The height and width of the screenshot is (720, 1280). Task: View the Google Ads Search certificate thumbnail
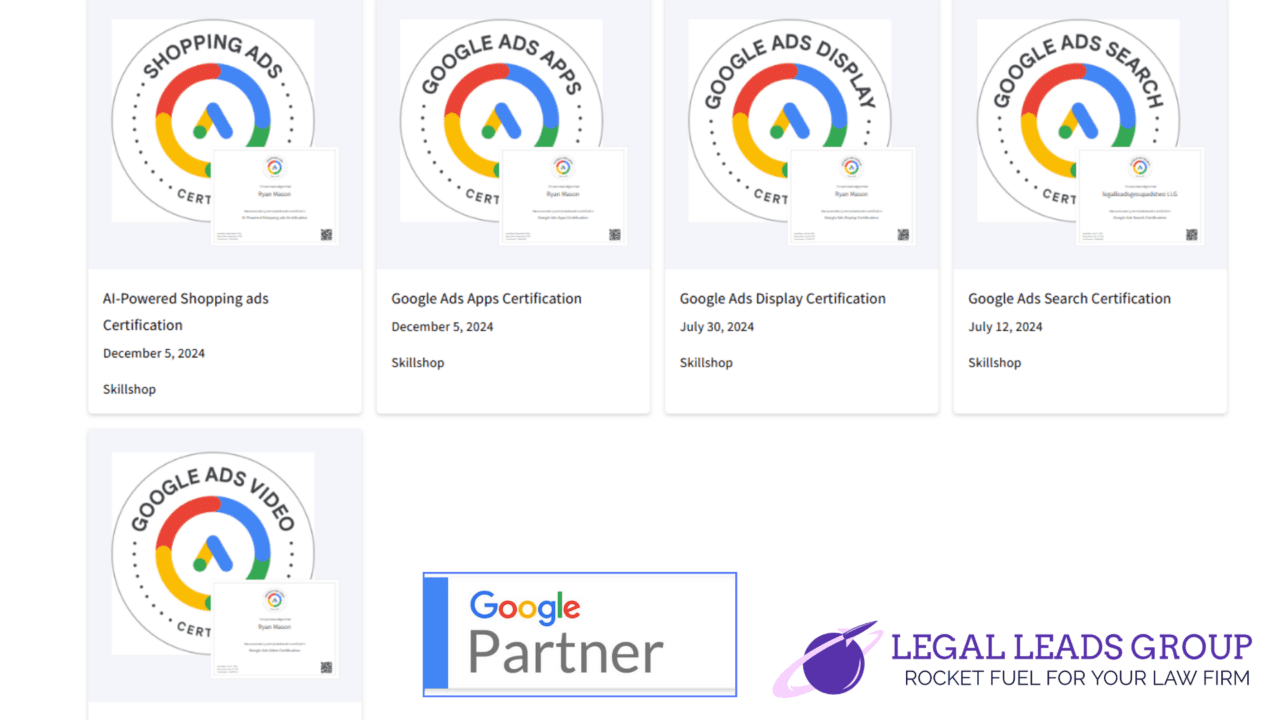[1140, 196]
